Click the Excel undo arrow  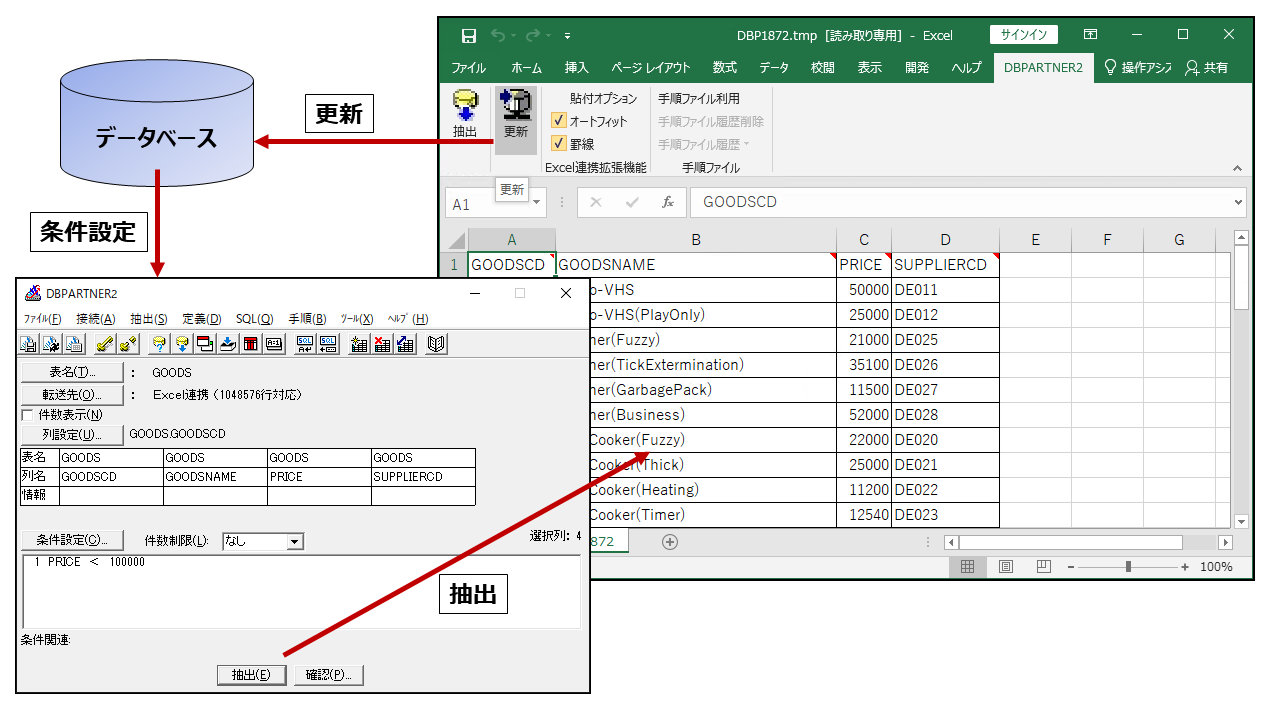click(499, 36)
